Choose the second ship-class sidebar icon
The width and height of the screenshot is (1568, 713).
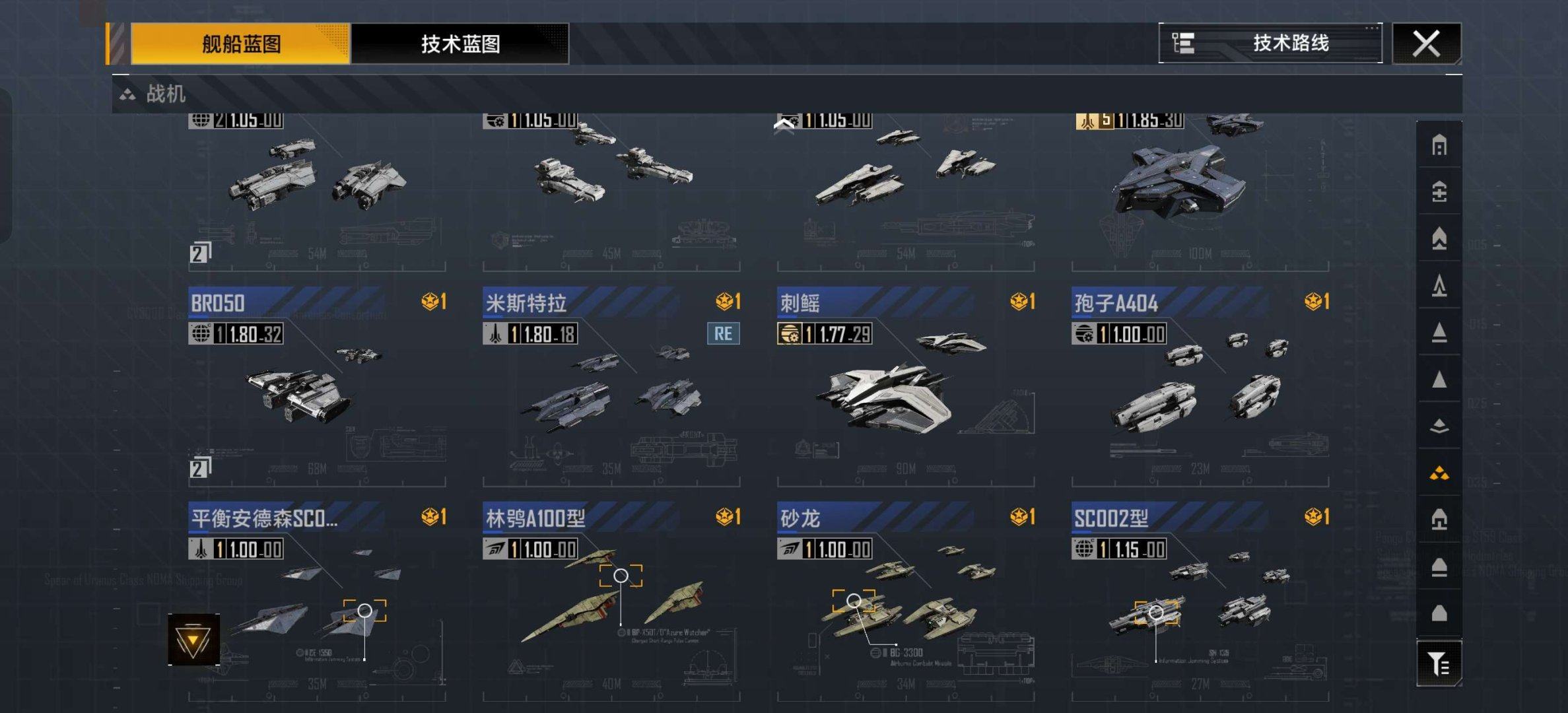tap(1439, 191)
